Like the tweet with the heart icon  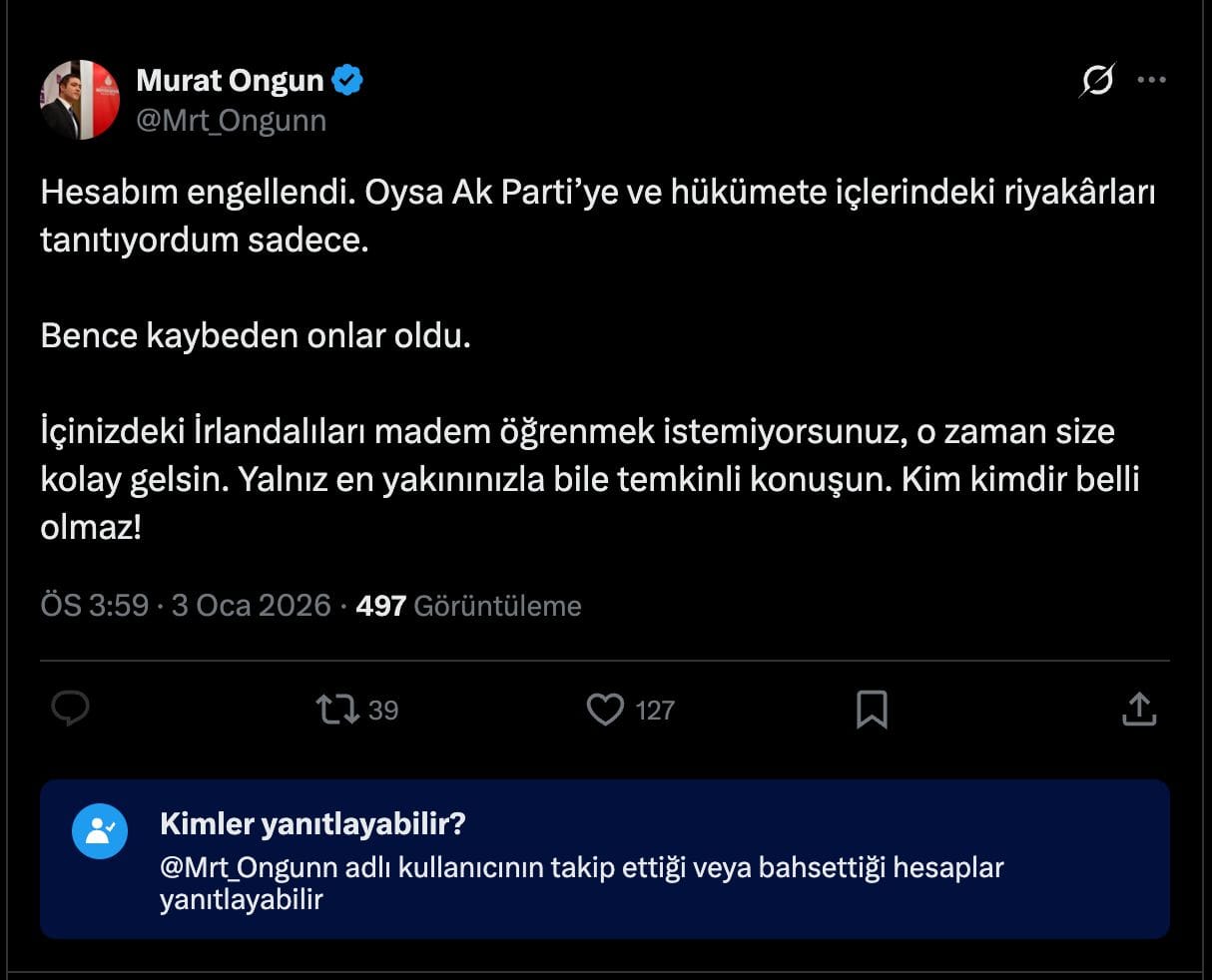pyautogui.click(x=606, y=710)
